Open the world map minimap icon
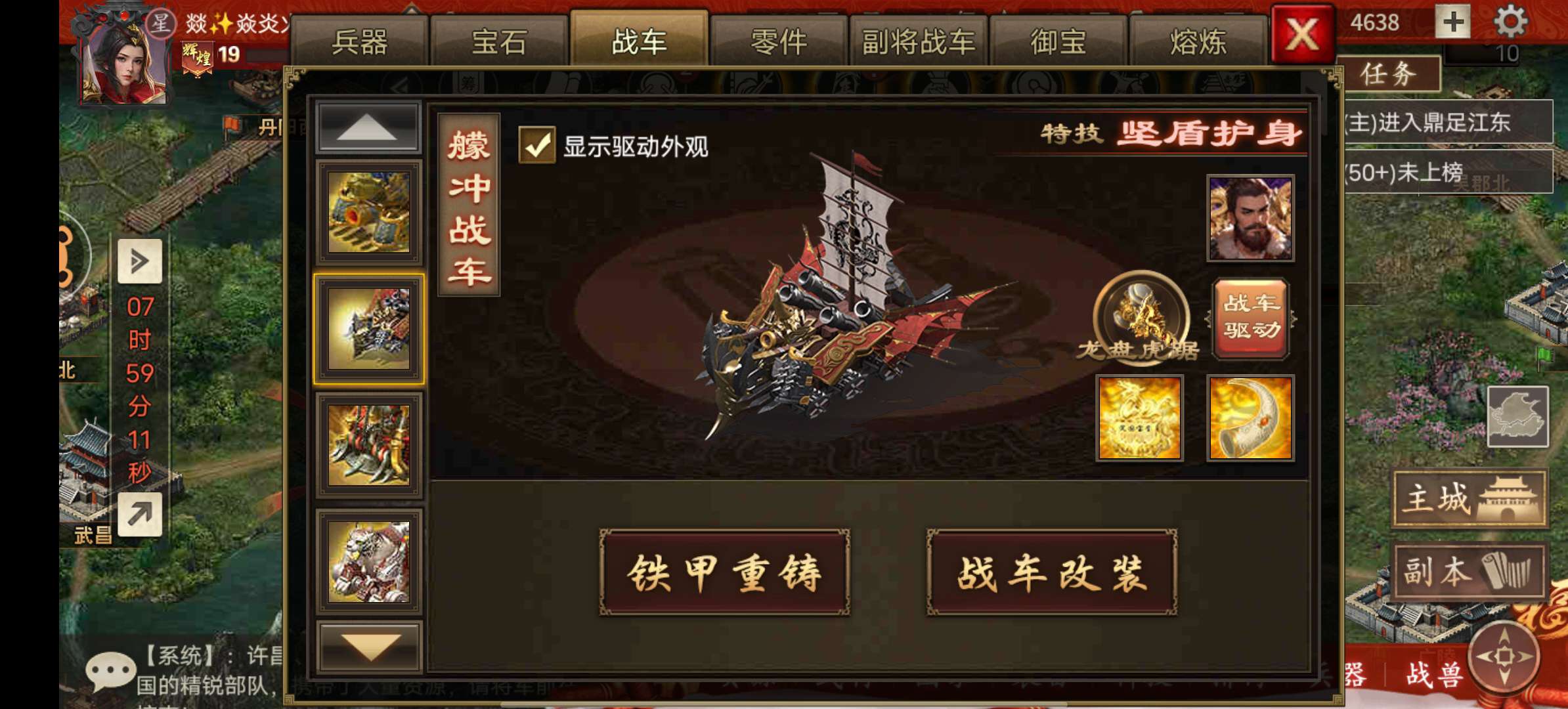Image resolution: width=1568 pixels, height=709 pixels. coord(1517,418)
